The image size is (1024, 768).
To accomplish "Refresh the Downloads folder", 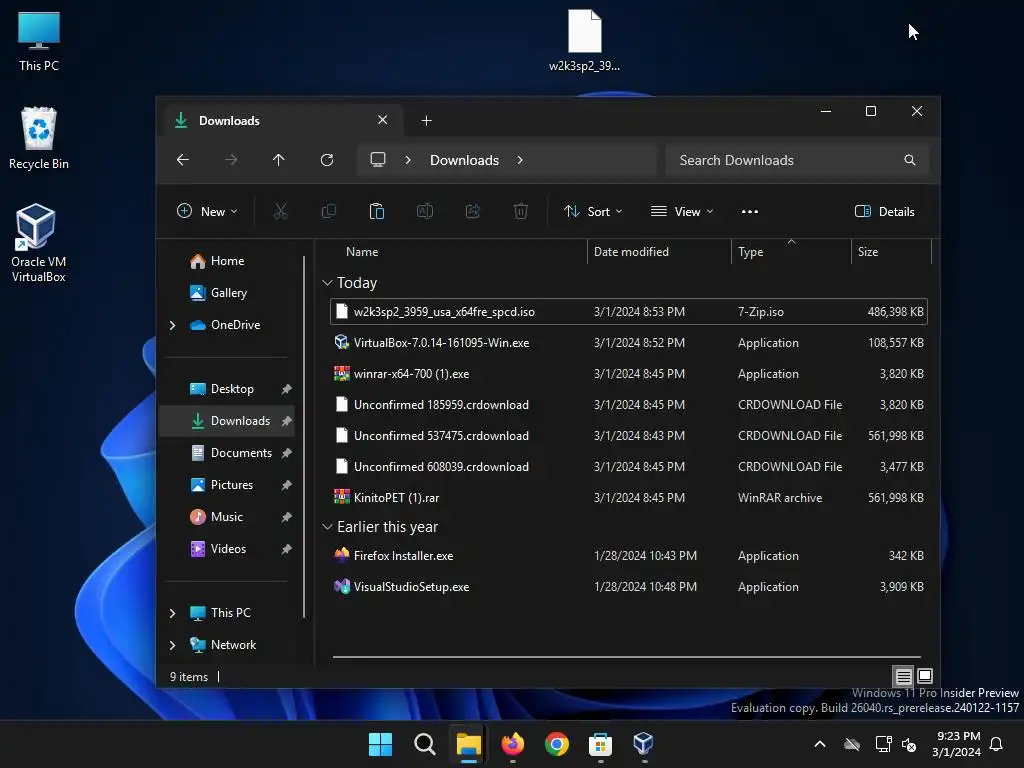I will tap(327, 160).
